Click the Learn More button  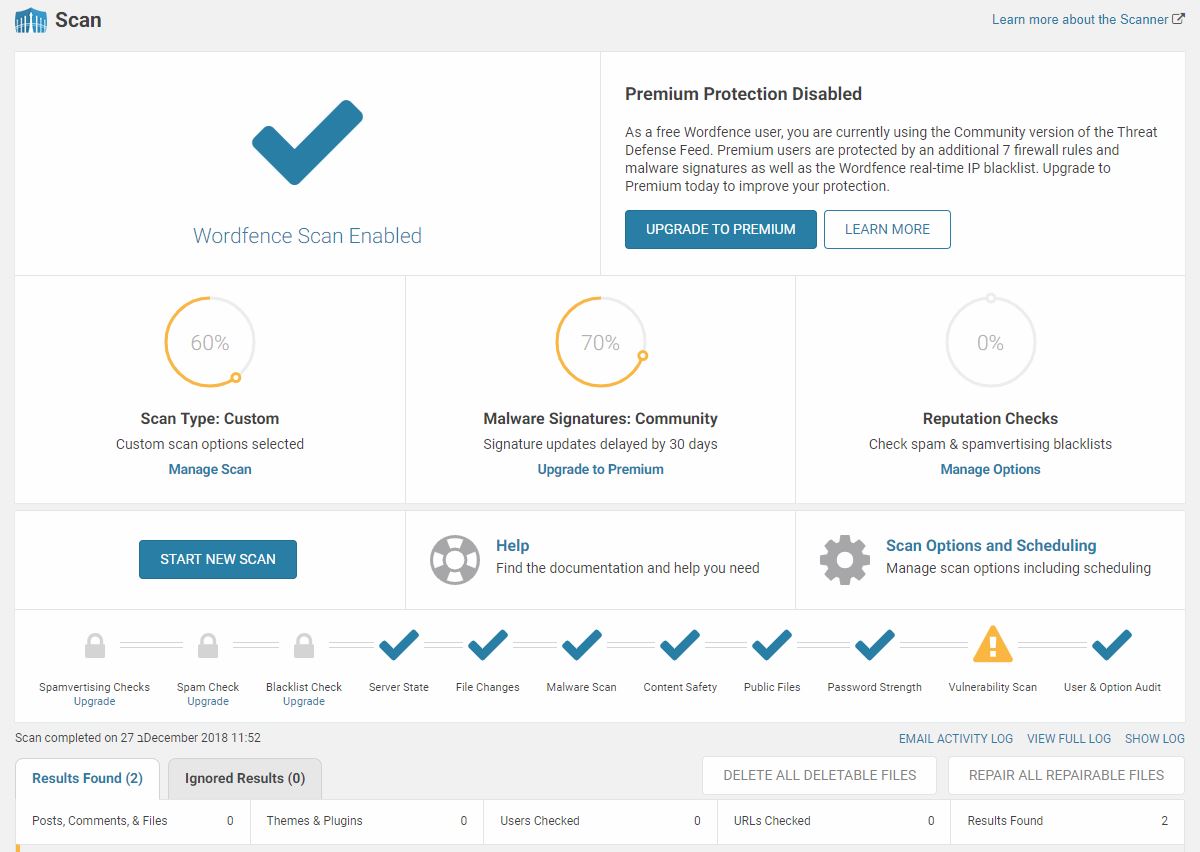pyautogui.click(x=887, y=229)
